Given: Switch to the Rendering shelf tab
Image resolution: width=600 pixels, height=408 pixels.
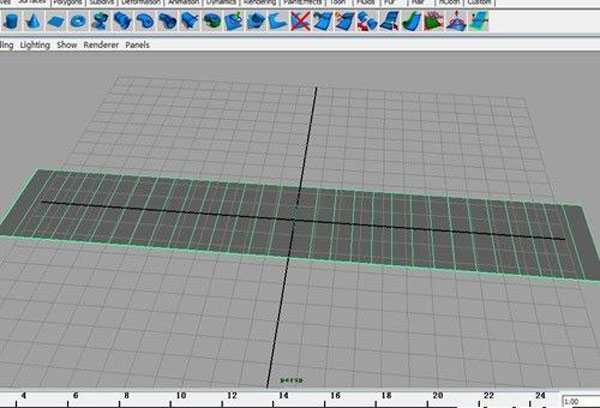Looking at the screenshot, I should click(x=260, y=2).
